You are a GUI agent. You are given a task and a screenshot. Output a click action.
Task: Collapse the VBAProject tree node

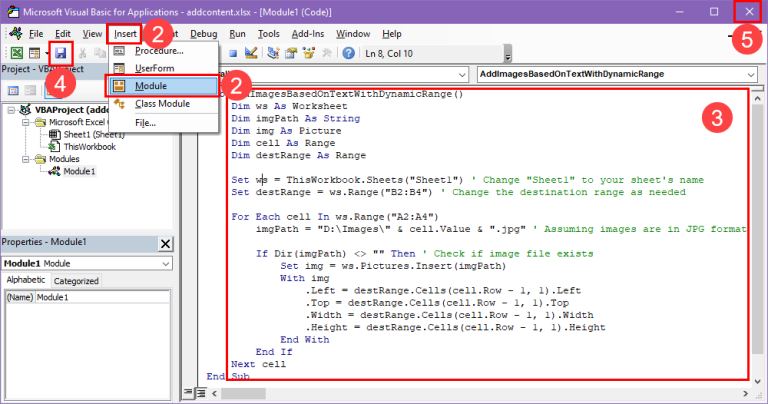(x=11, y=110)
